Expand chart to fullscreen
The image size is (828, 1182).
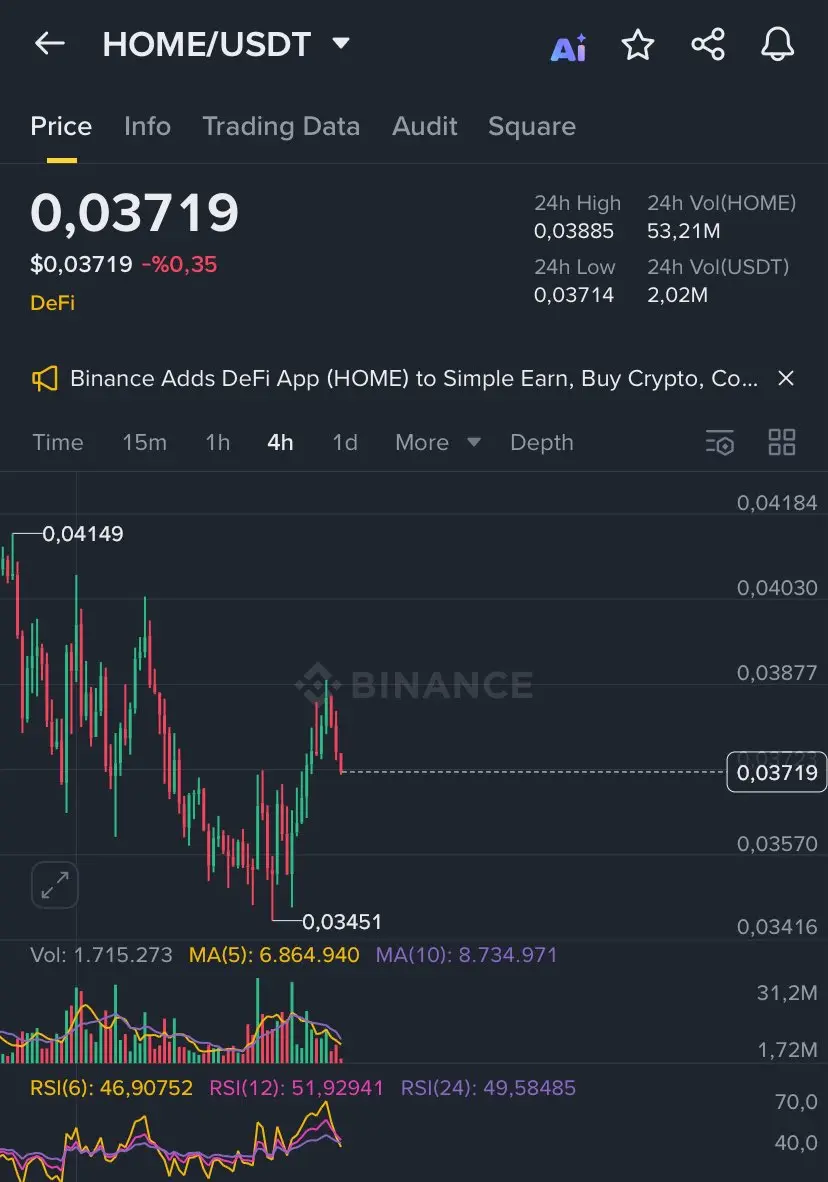(x=55, y=884)
